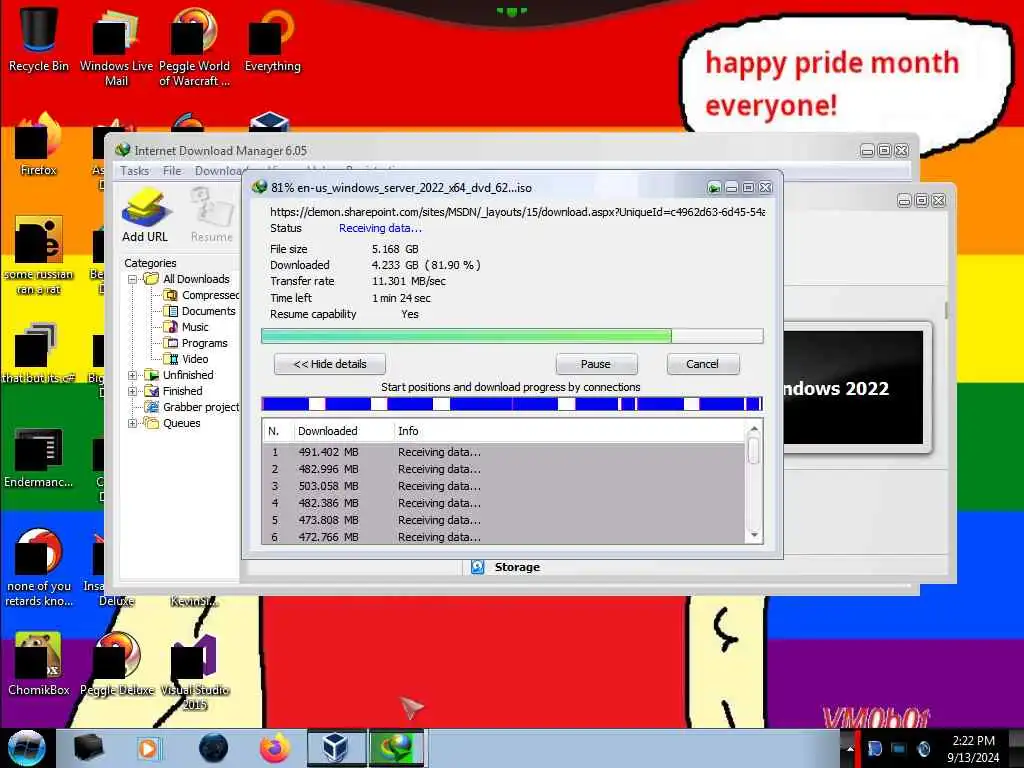Open the Tasks menu
Viewport: 1024px width, 768px height.
135,170
